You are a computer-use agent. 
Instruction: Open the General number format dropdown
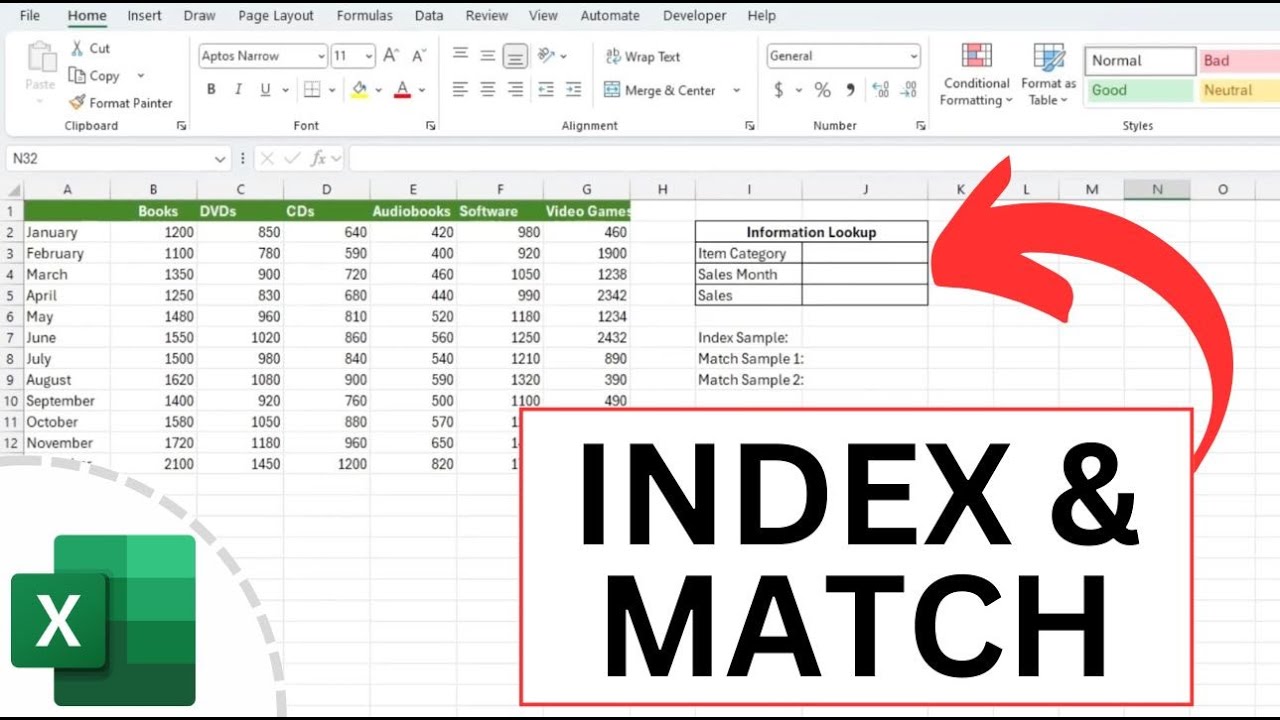tap(914, 57)
